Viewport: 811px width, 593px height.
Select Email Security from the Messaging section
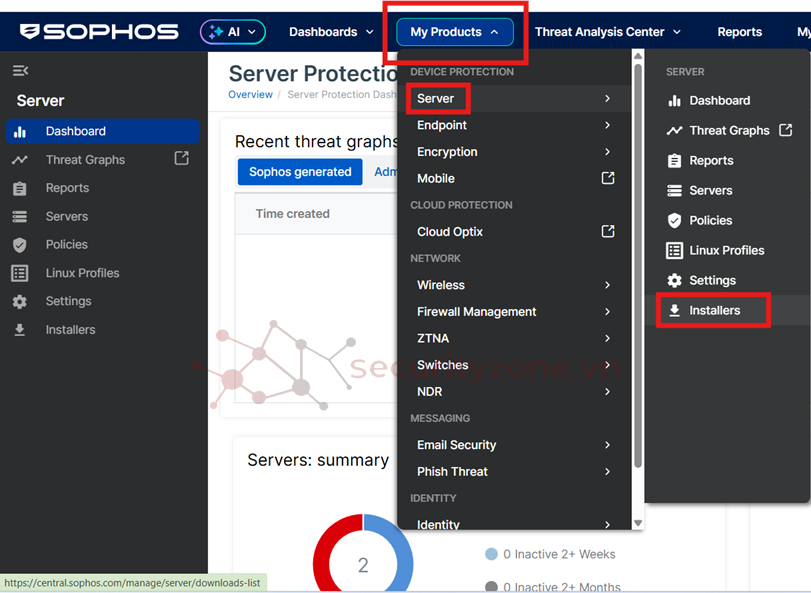click(x=456, y=445)
